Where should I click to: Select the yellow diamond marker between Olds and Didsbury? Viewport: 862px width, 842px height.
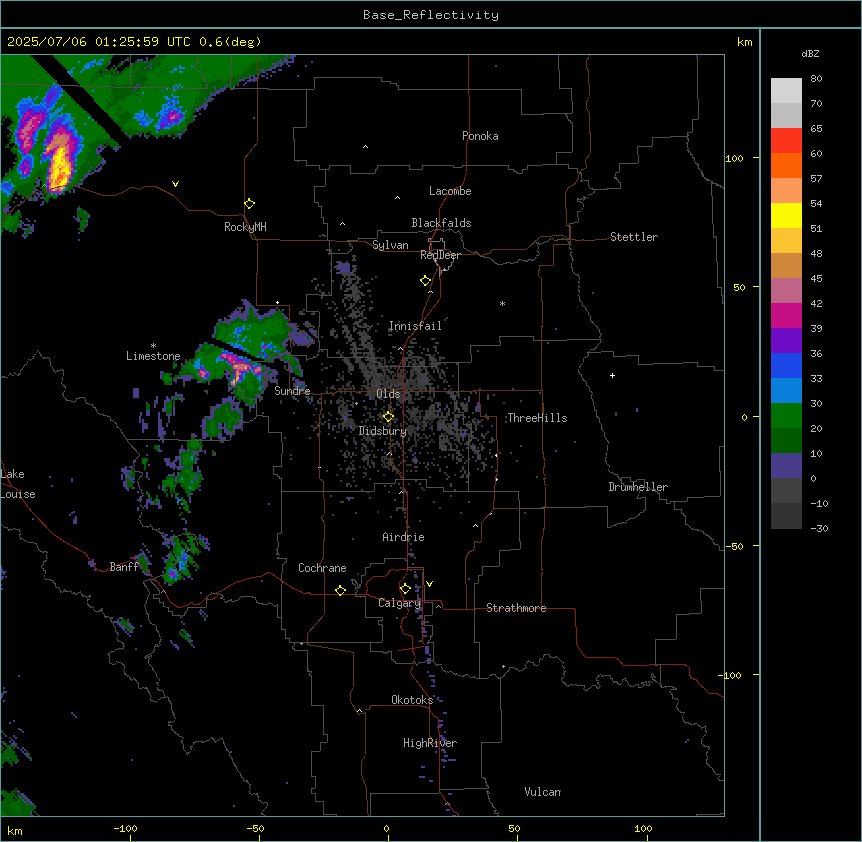point(388,417)
